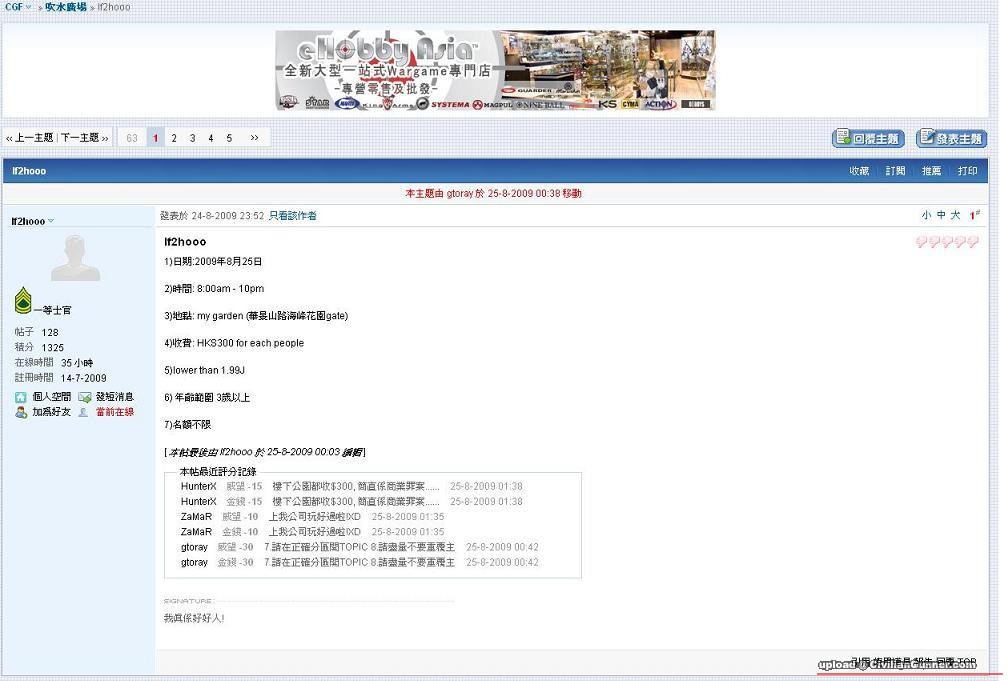Open the 收藏 favorite menu item
1008x681 pixels.
coord(859,171)
